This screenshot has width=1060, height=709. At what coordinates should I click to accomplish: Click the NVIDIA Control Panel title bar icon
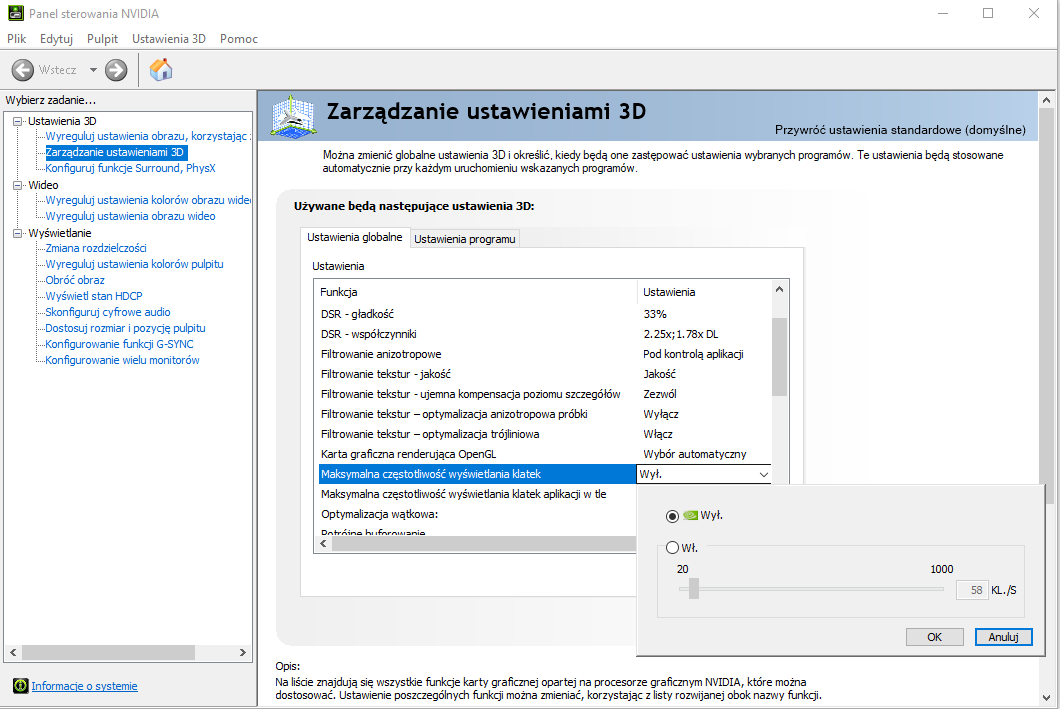pyautogui.click(x=15, y=13)
